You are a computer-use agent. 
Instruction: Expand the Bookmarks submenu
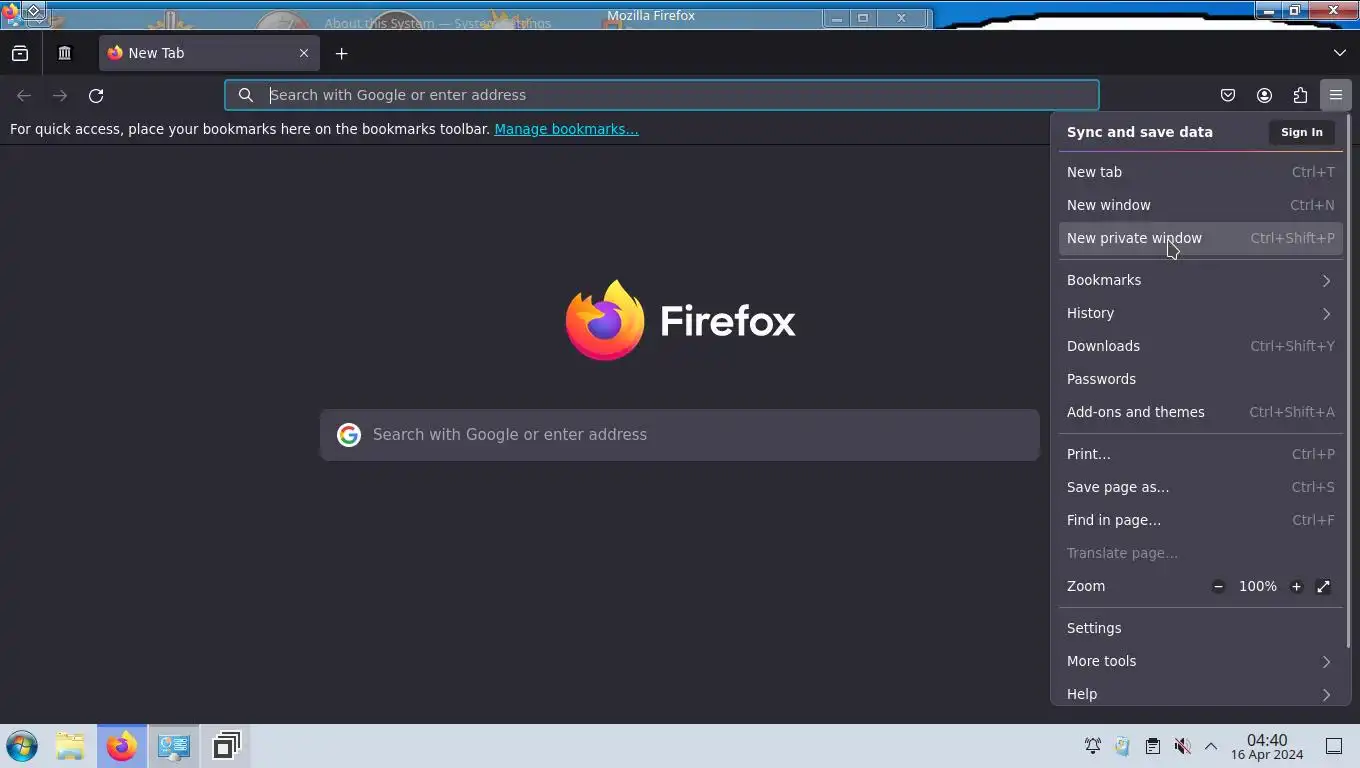[1200, 280]
